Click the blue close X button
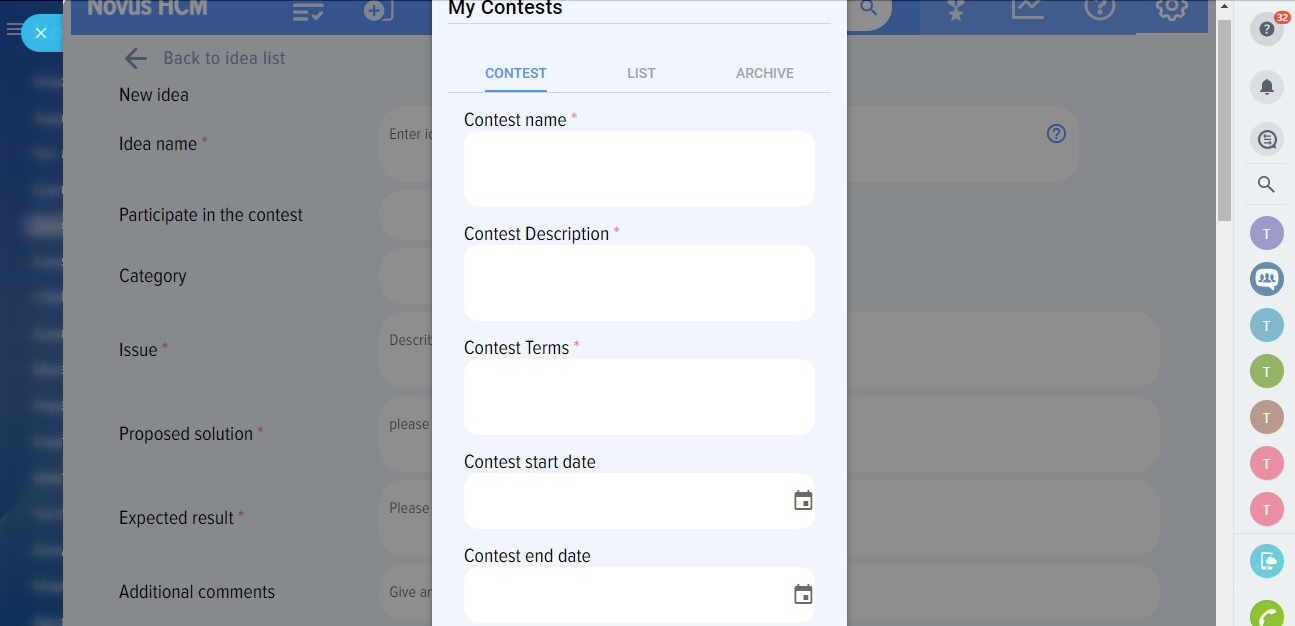Screen dimensions: 1295x626 pos(41,33)
